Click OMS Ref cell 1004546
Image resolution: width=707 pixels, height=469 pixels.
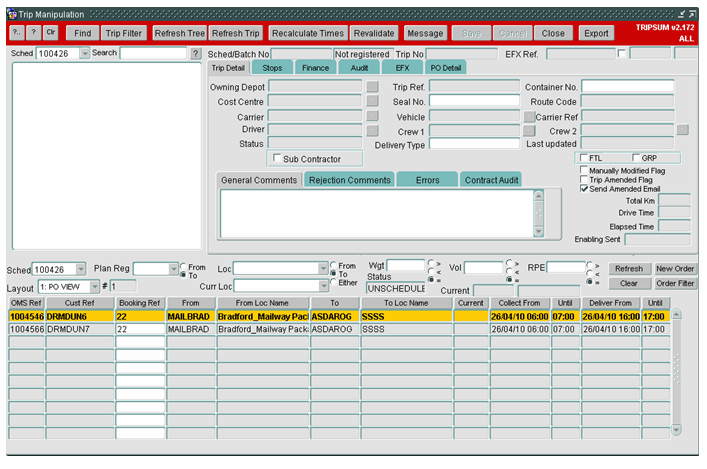[x=27, y=317]
